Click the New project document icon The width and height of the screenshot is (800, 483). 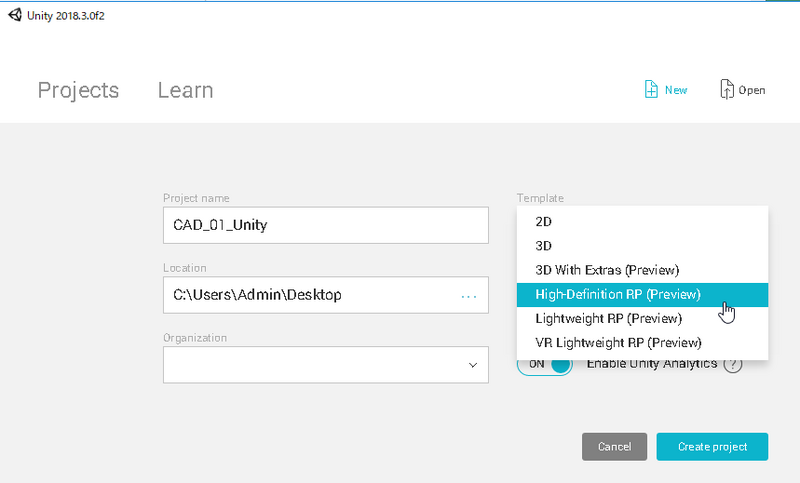[x=651, y=89]
